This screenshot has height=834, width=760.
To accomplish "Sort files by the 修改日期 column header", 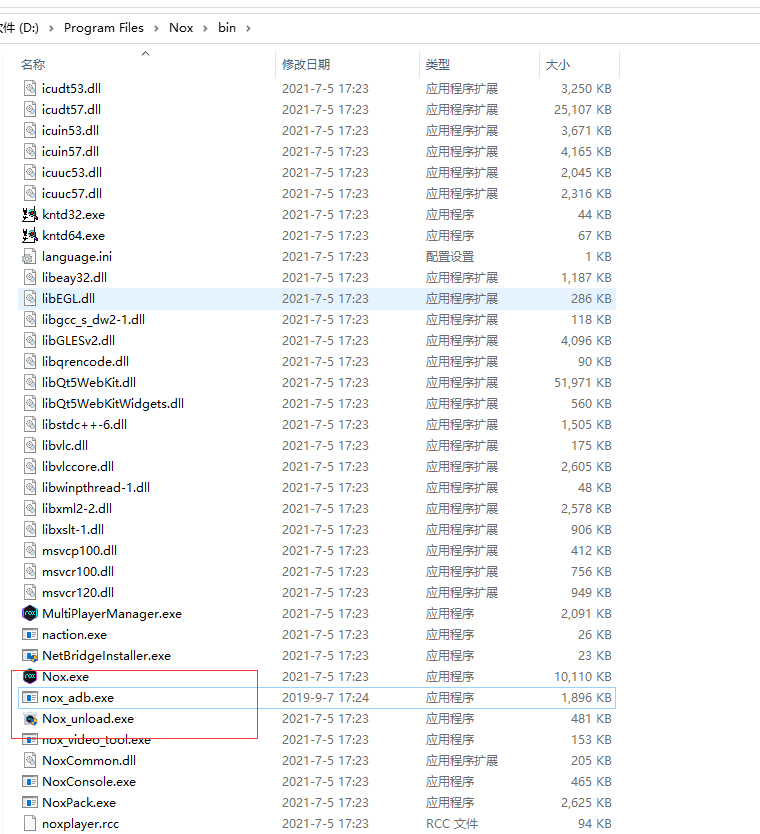I will pyautogui.click(x=306, y=64).
